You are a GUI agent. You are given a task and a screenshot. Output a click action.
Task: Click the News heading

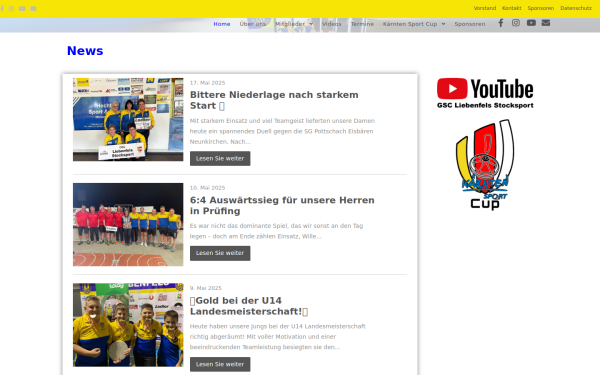[x=85, y=51]
